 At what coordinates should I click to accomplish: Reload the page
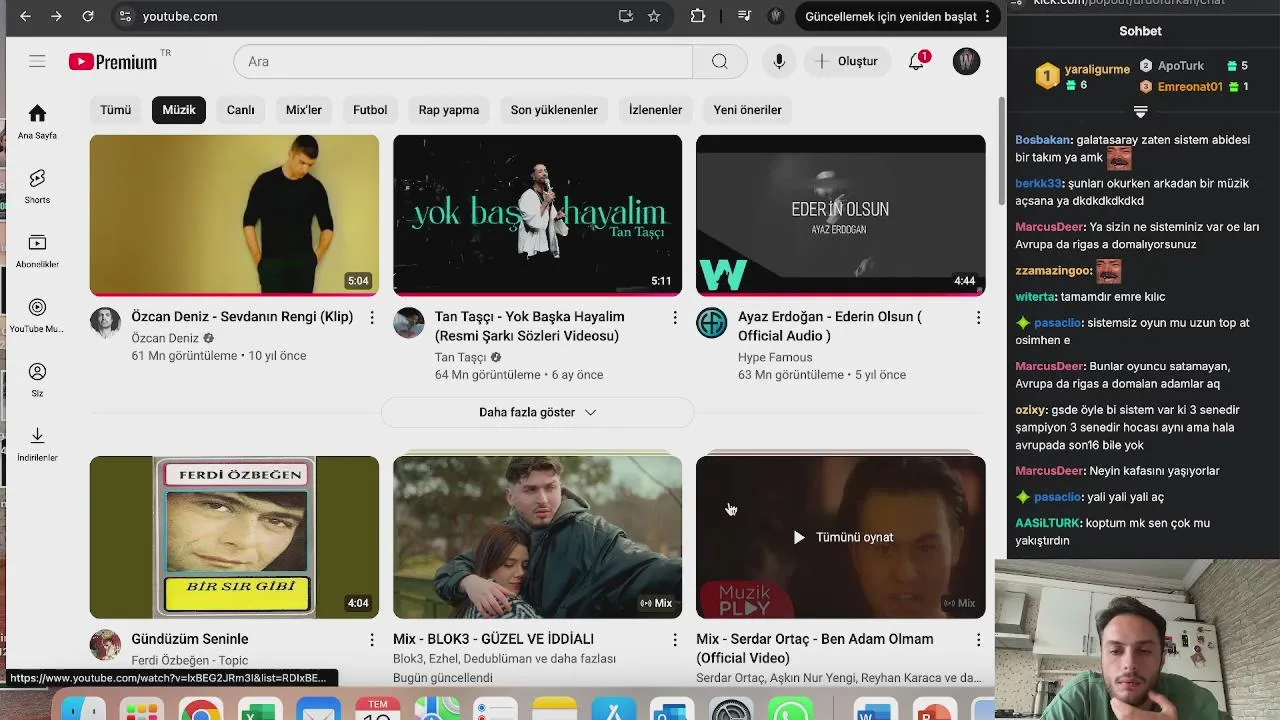click(88, 16)
